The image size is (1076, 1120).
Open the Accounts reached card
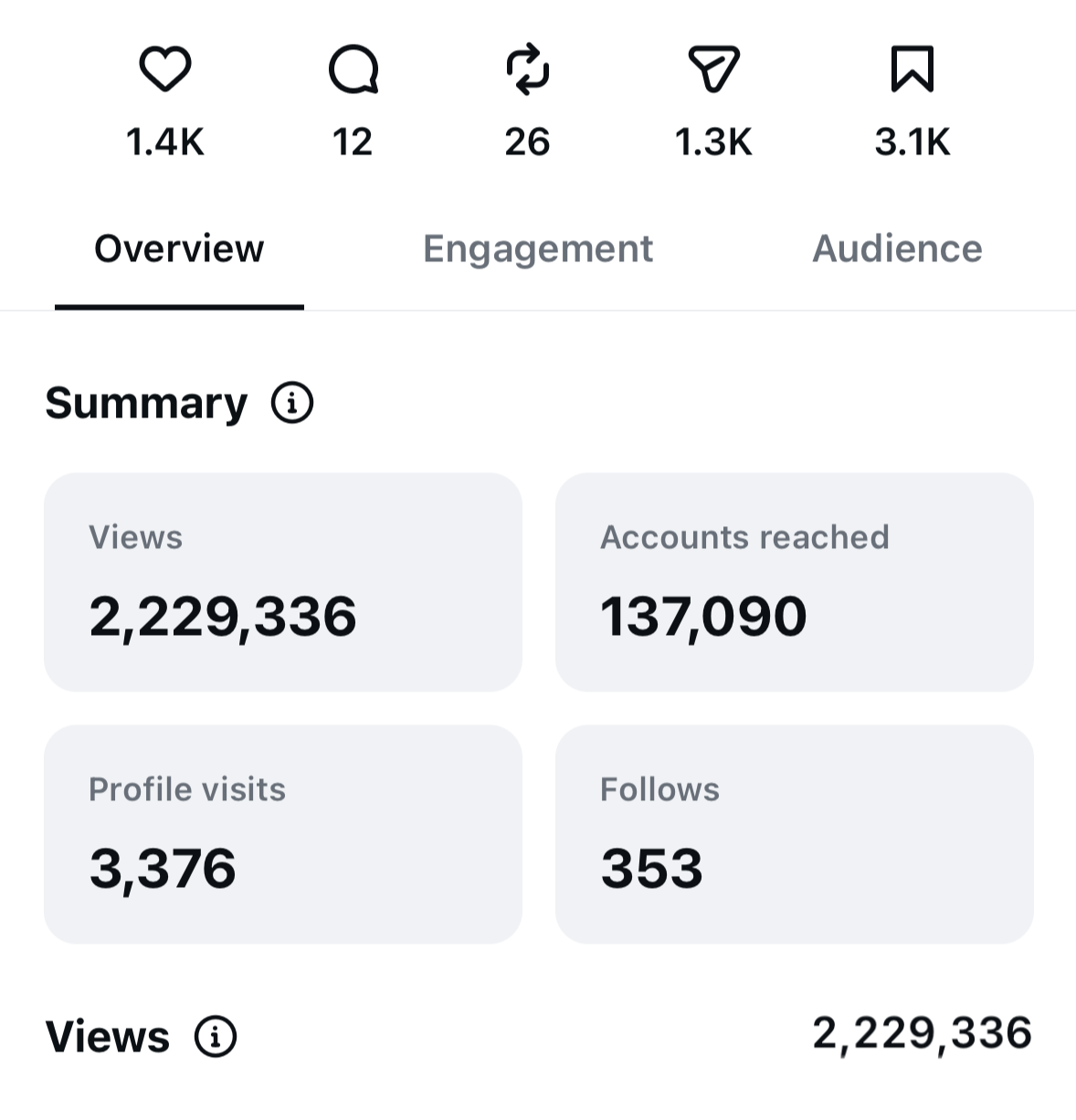(795, 582)
